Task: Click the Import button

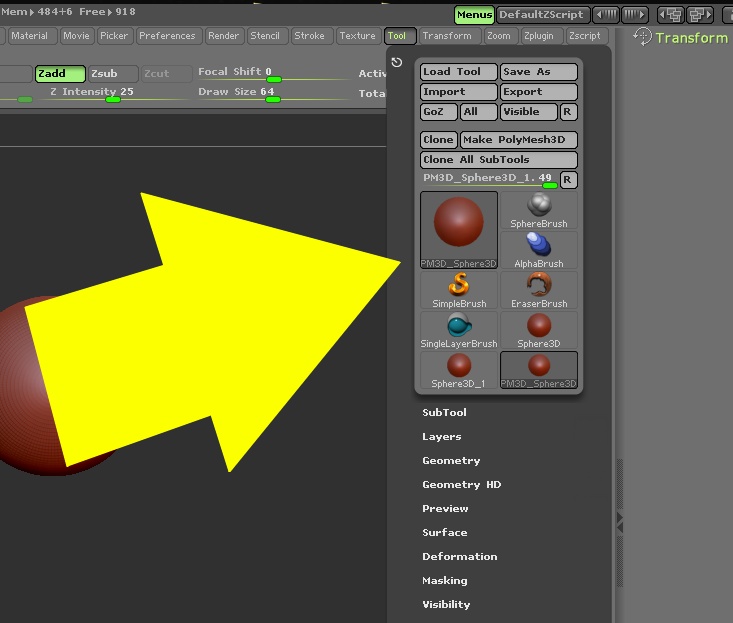Action: pos(459,92)
